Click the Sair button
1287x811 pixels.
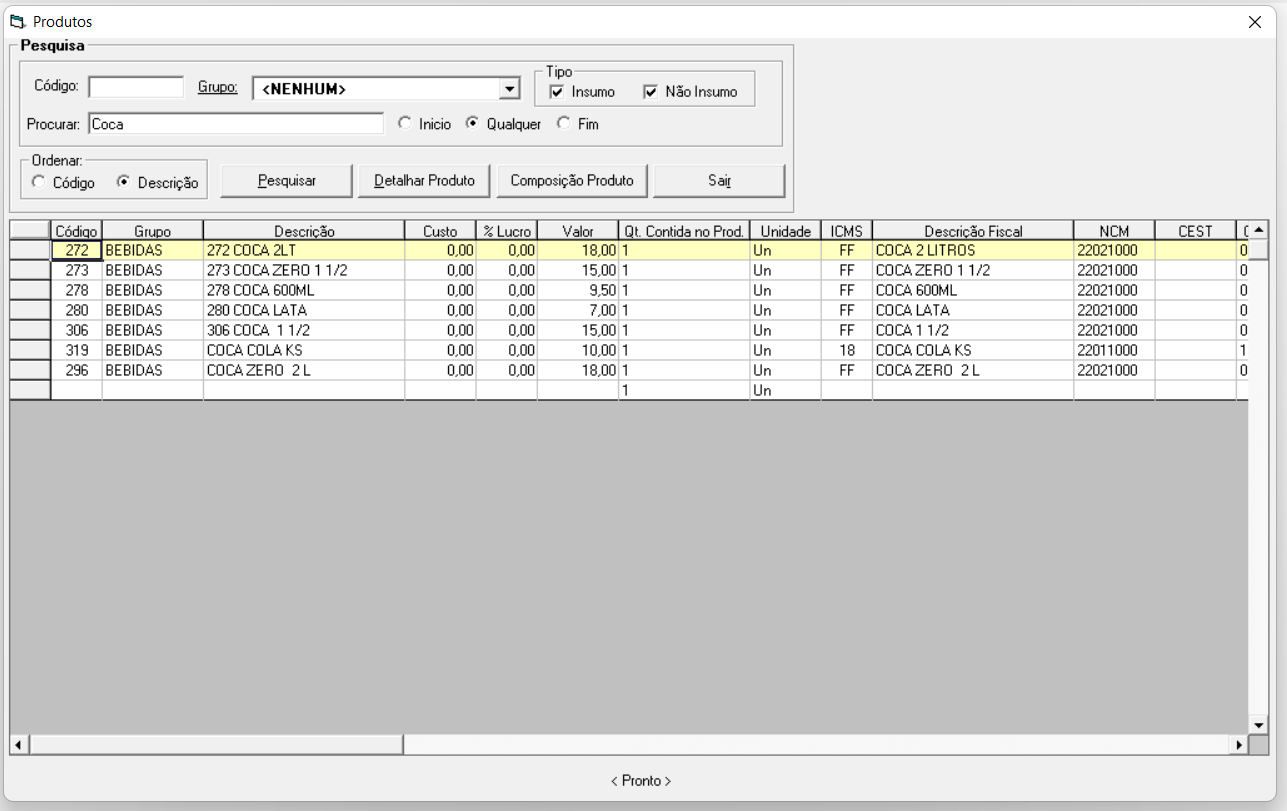tap(719, 181)
